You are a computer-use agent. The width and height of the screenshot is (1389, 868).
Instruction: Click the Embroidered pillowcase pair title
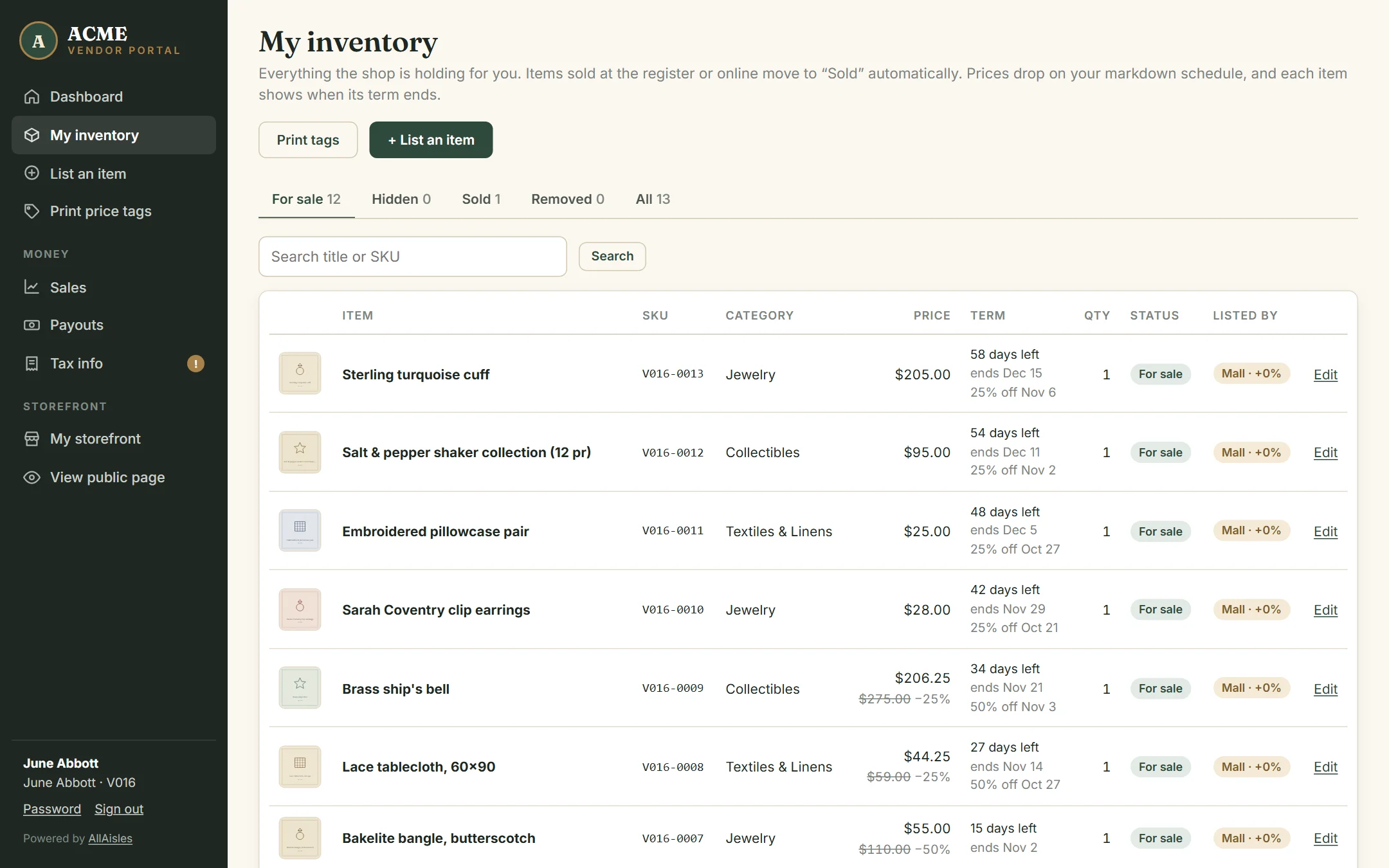pos(435,531)
